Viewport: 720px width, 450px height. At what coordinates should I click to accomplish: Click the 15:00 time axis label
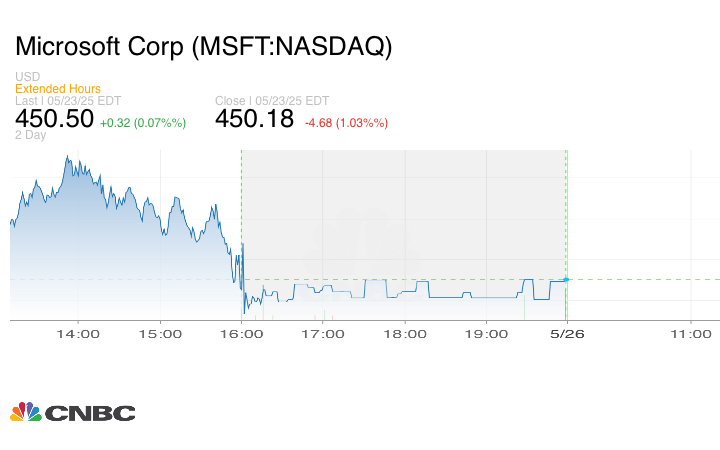pyautogui.click(x=161, y=333)
